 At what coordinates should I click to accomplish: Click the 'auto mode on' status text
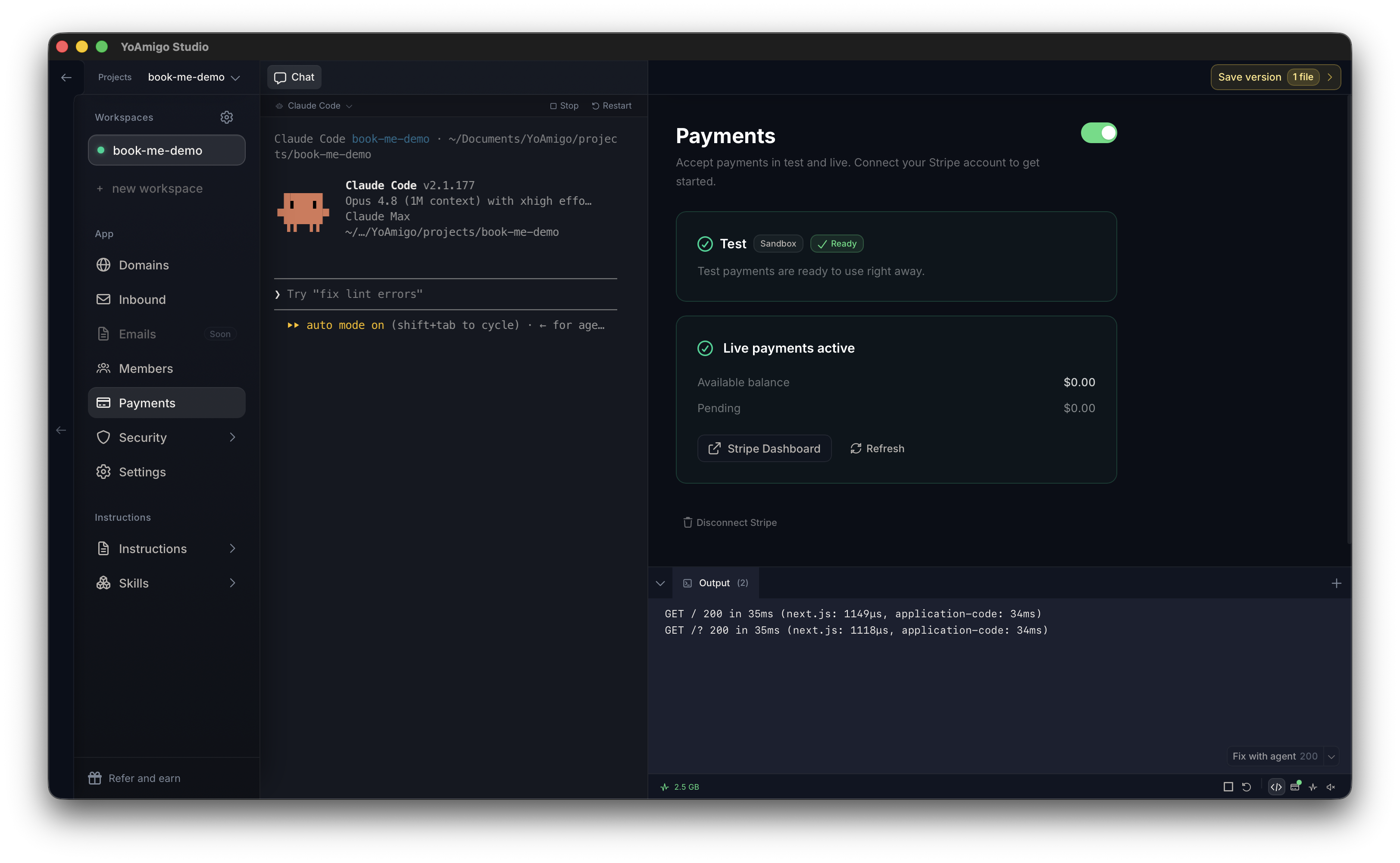point(345,325)
